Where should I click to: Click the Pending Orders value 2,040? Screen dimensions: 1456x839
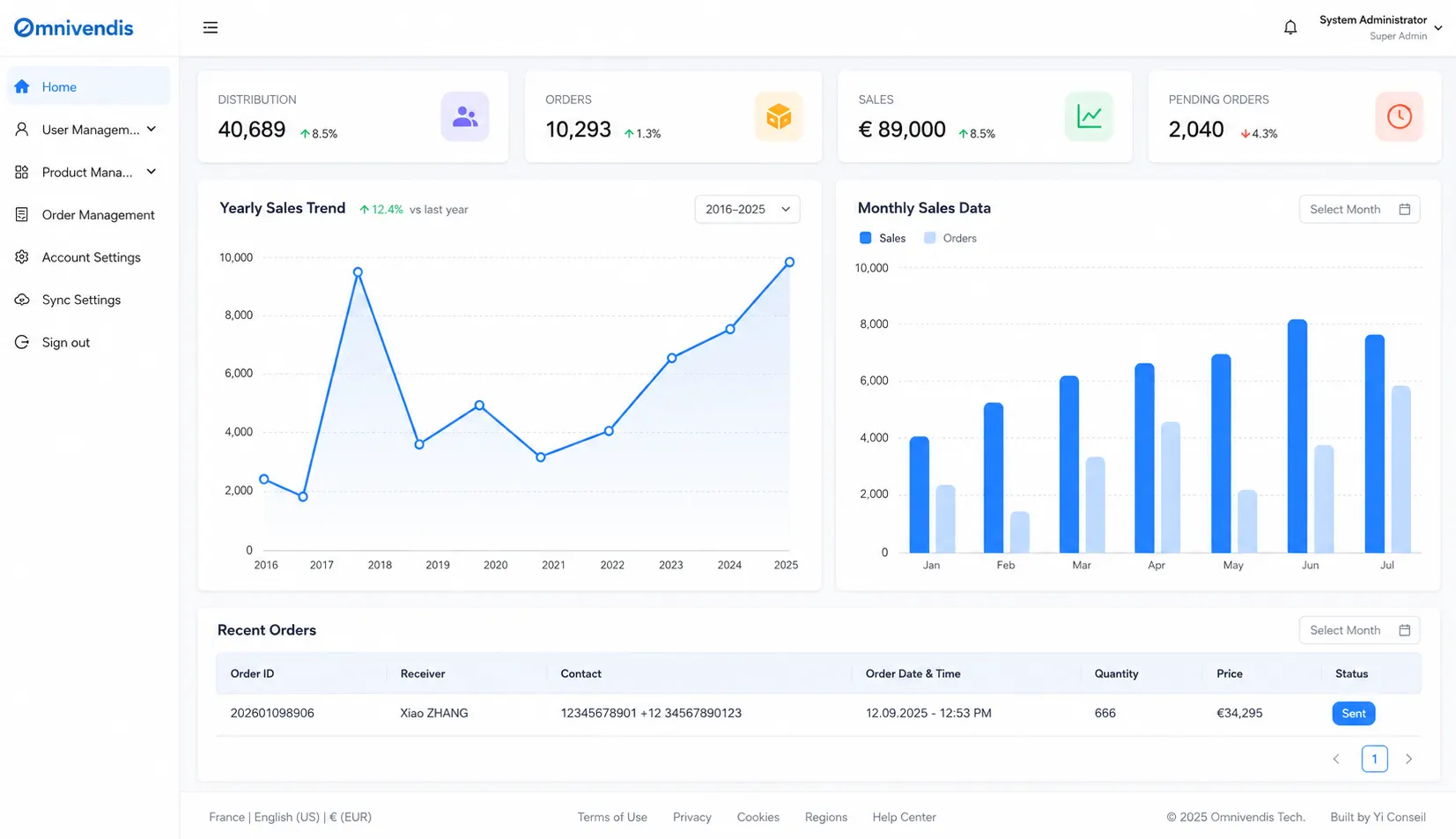(1196, 130)
